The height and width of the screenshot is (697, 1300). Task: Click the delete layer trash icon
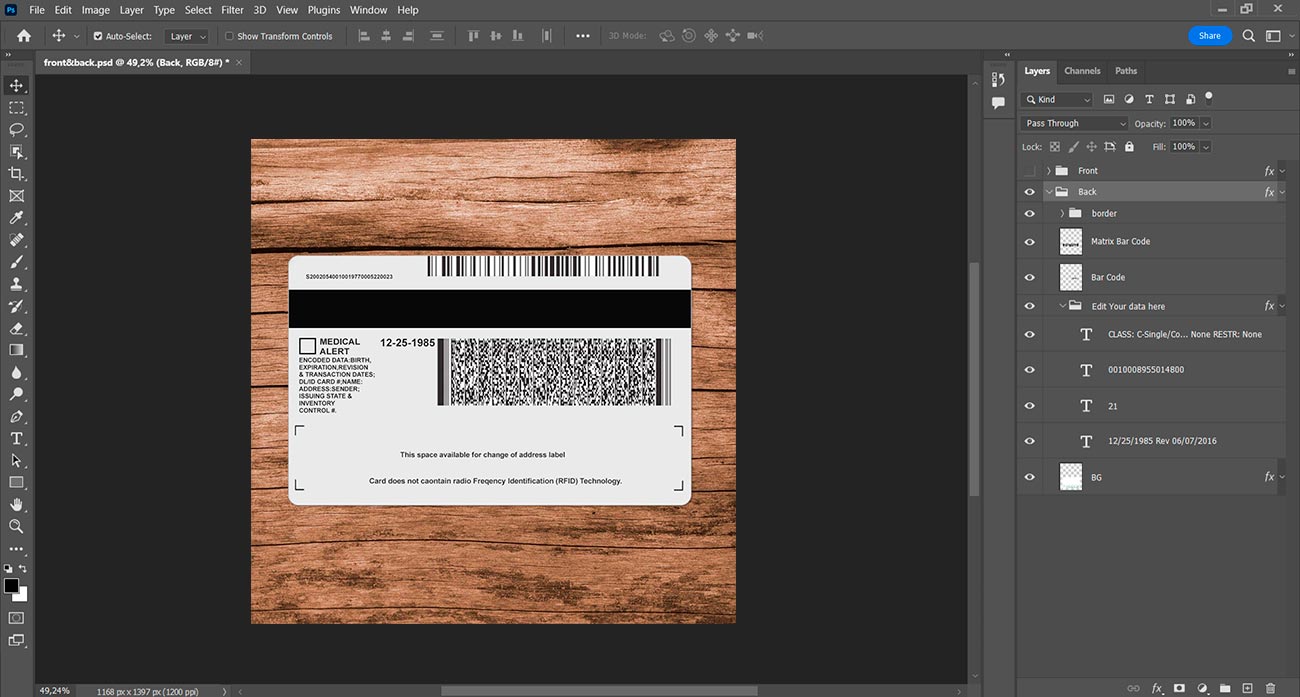(1271, 688)
